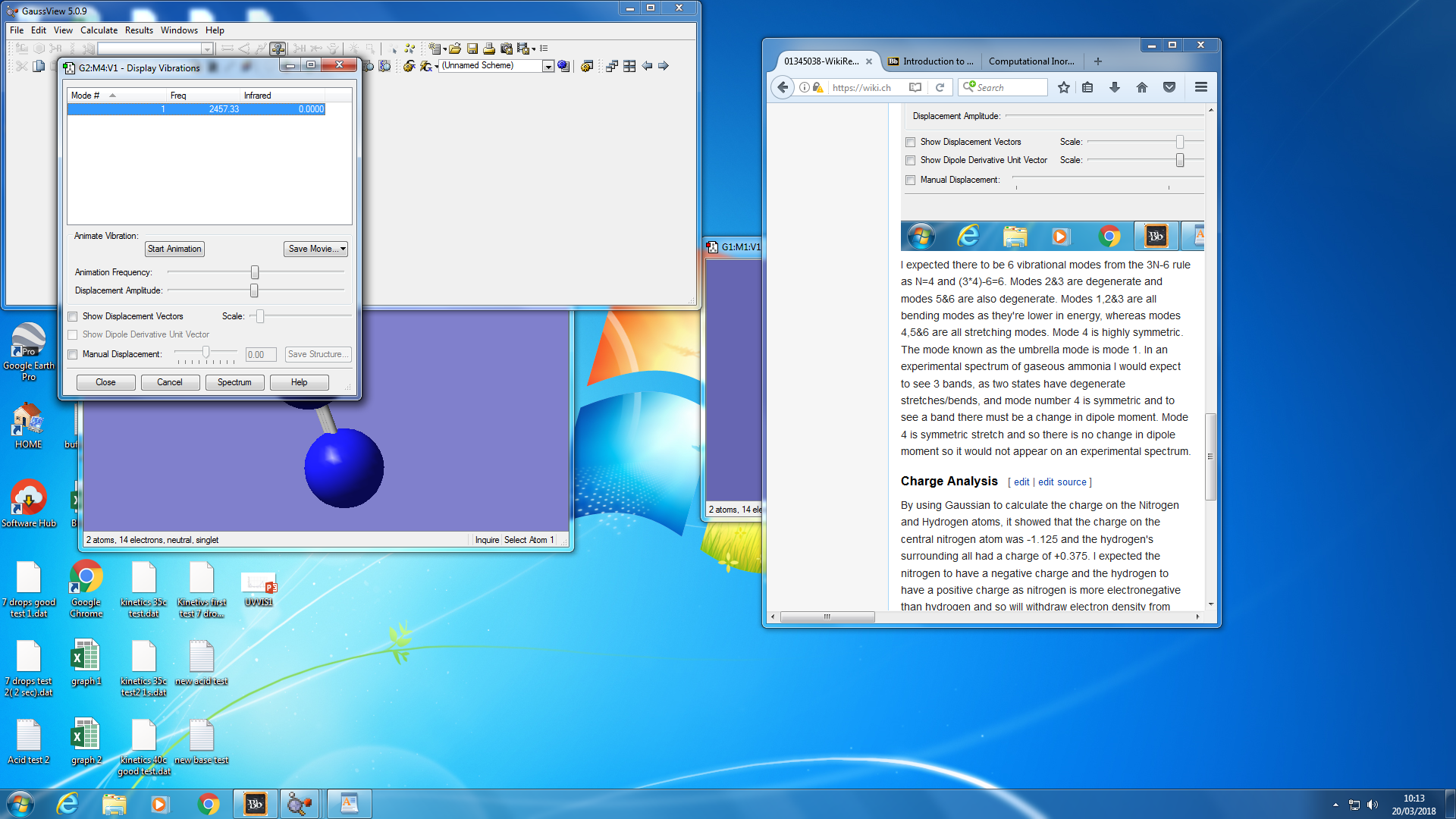Viewport: 1456px width, 819px height.
Task: Check Show Dipole Derivative Unit Vector option
Action: (73, 335)
